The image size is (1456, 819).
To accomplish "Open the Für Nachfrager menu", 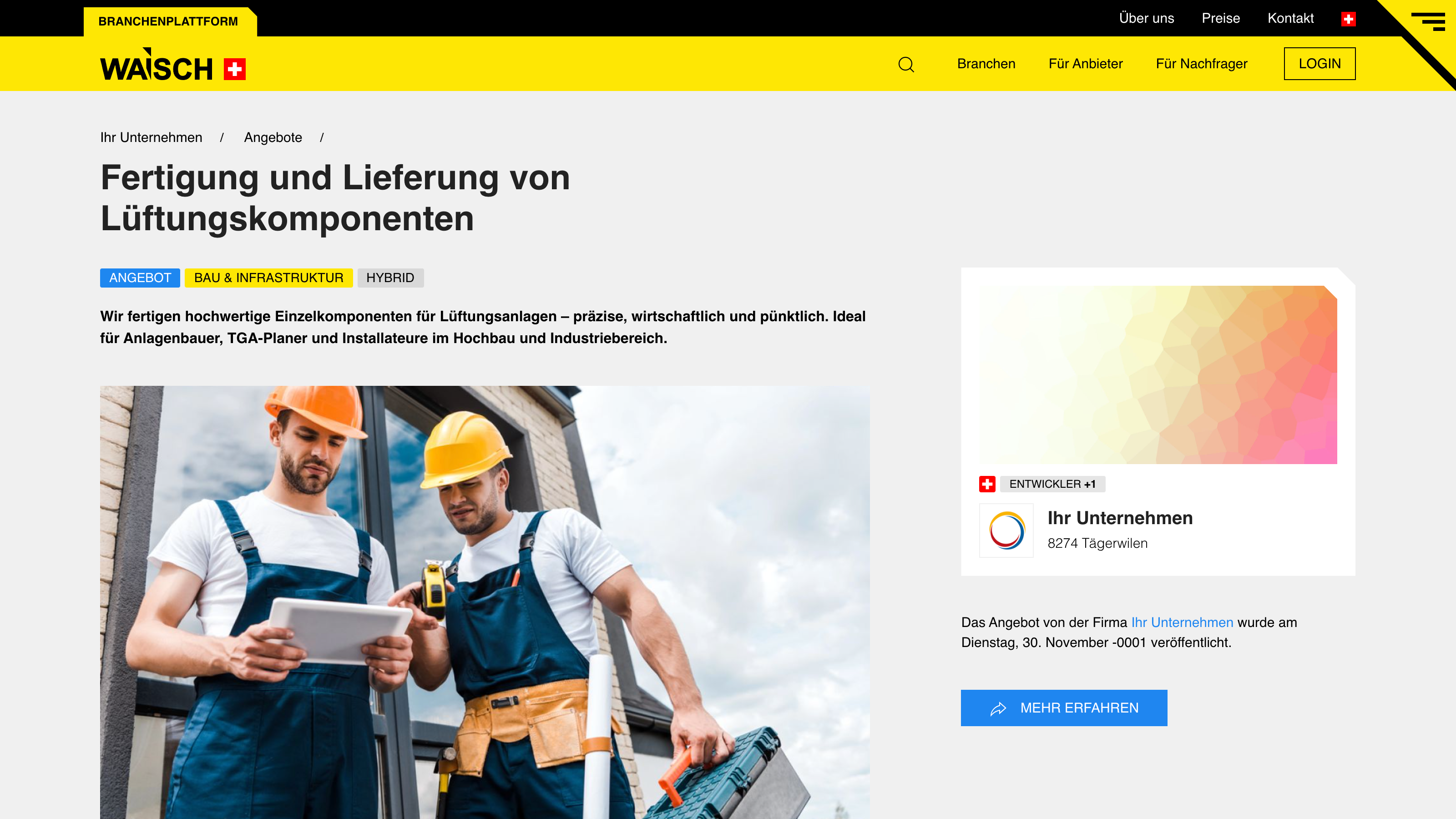I will point(1202,64).
